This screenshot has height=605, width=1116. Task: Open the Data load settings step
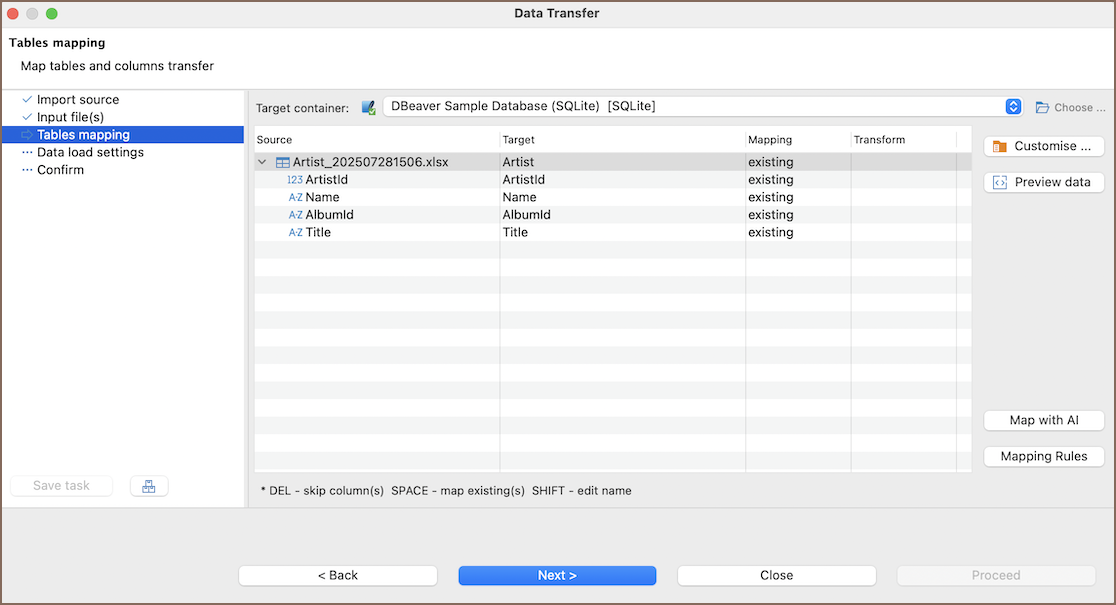click(90, 152)
